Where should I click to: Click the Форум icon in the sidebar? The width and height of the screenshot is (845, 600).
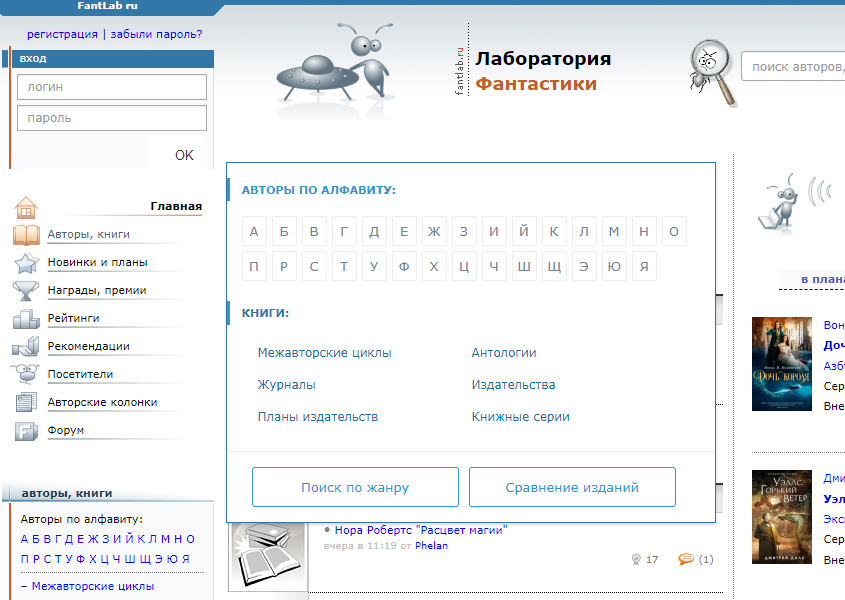(26, 431)
